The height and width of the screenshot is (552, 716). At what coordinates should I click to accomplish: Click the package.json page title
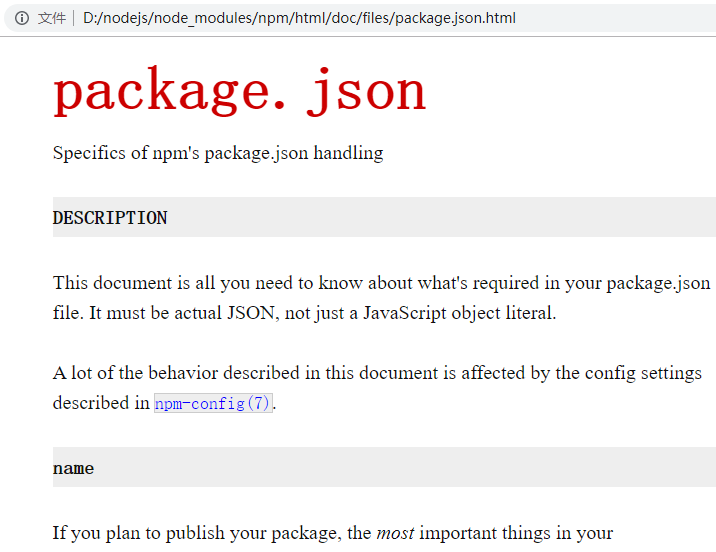pos(240,92)
